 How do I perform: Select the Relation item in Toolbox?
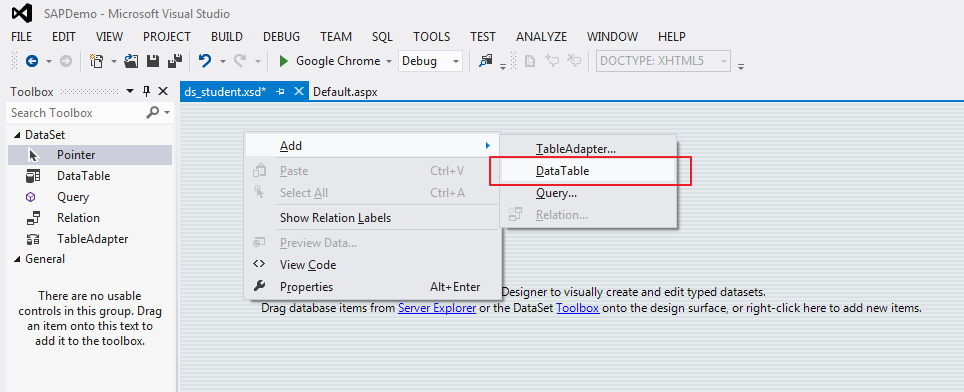pos(90,218)
